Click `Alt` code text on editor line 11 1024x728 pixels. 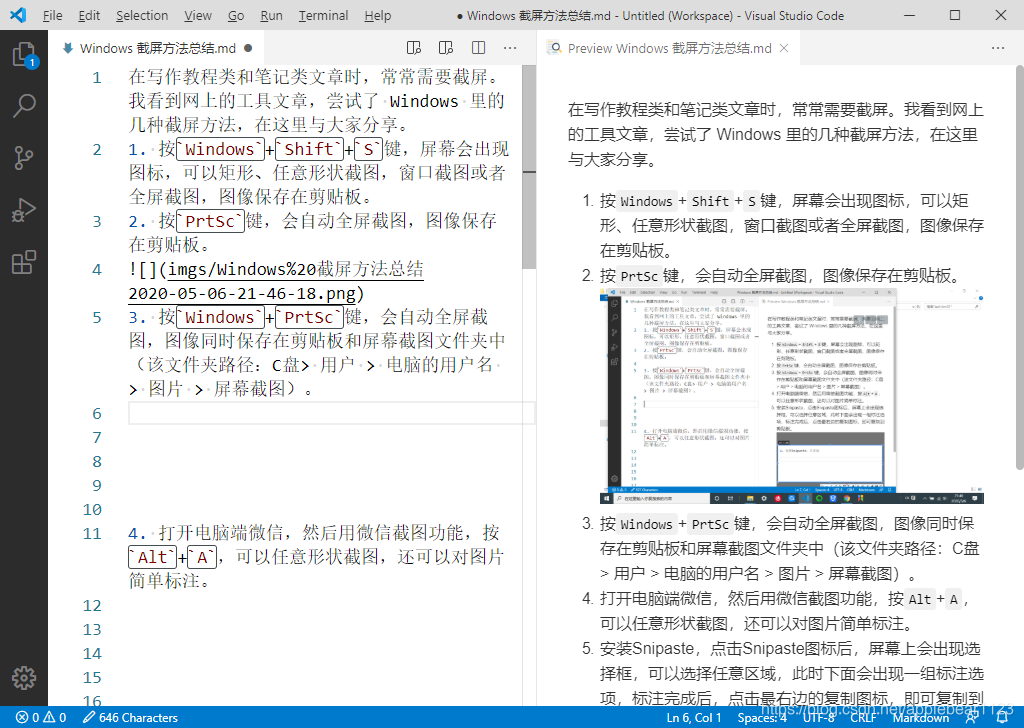(x=152, y=557)
